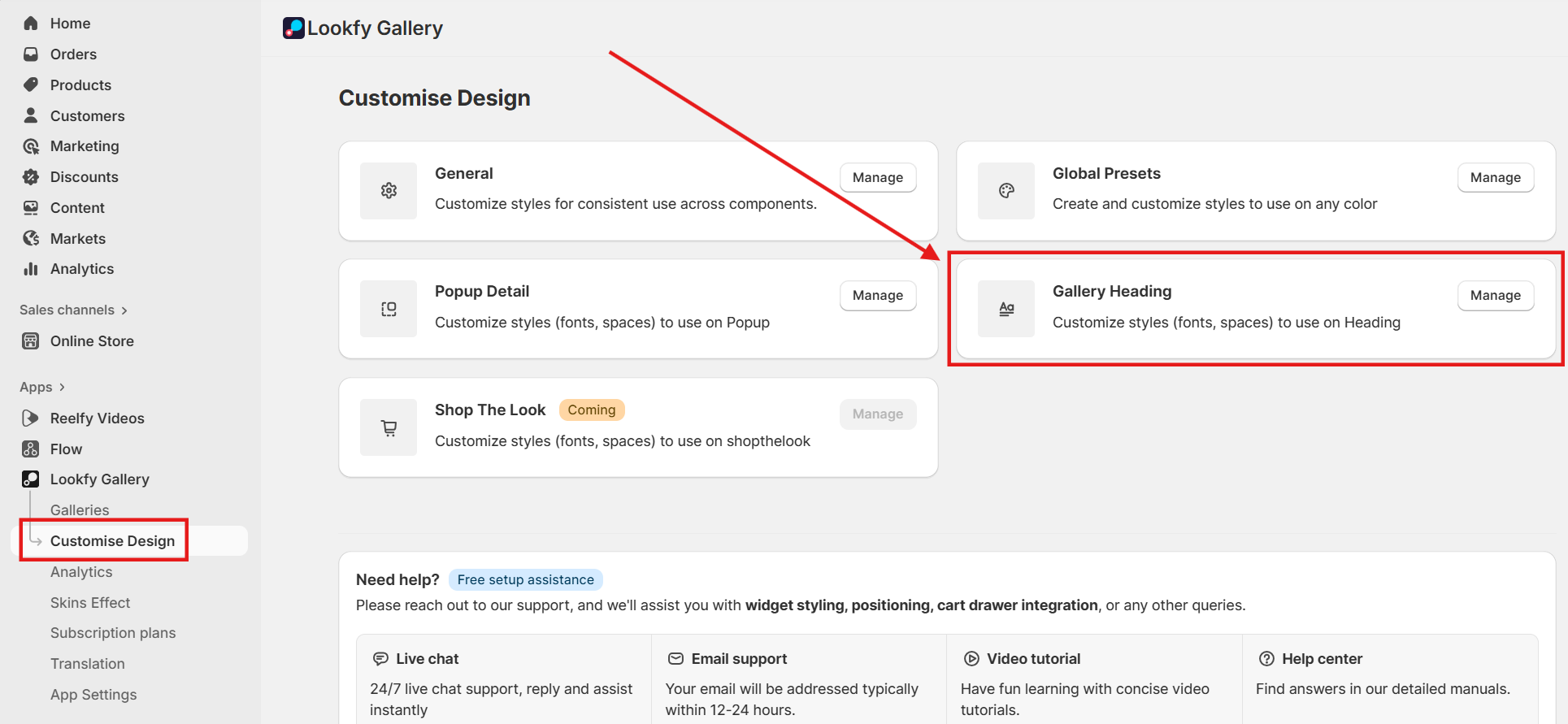Screen dimensions: 1568x724
Task: Click the General card title
Action: point(464,174)
